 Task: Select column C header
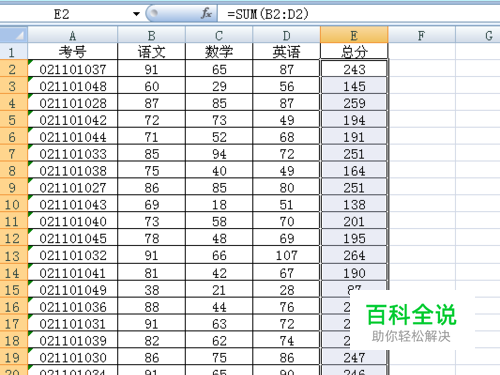[x=219, y=35]
